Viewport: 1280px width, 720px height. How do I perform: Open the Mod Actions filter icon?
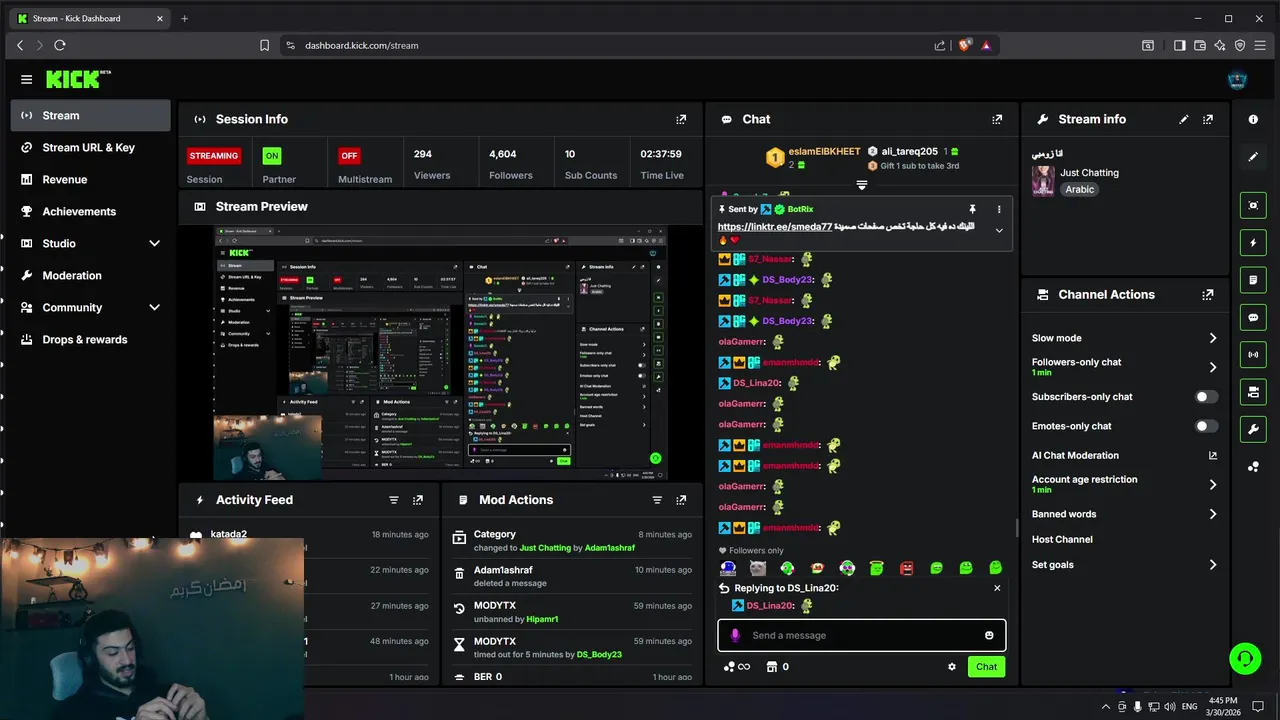click(x=657, y=500)
